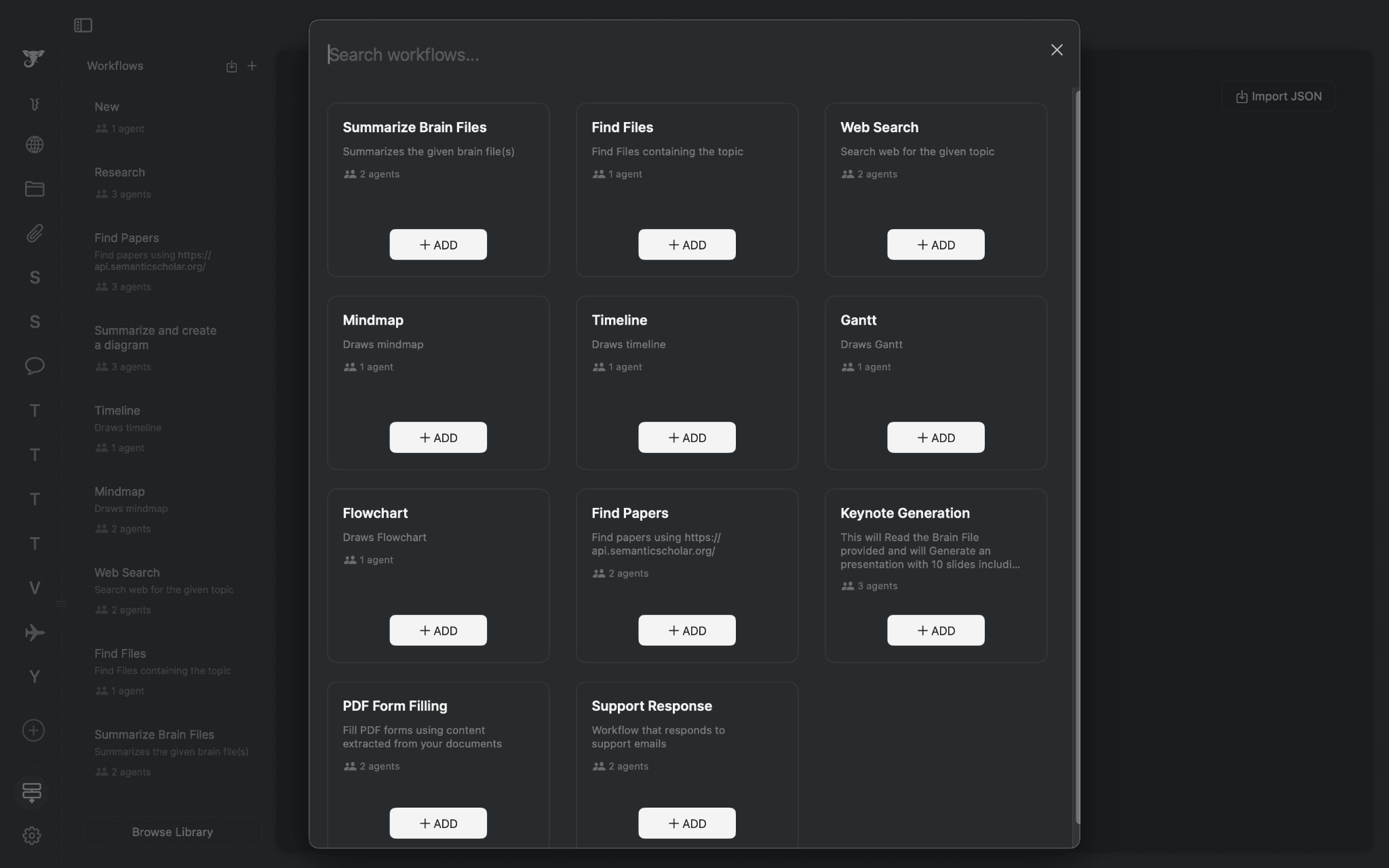
Task: Add the Support Response workflow
Action: coord(687,823)
